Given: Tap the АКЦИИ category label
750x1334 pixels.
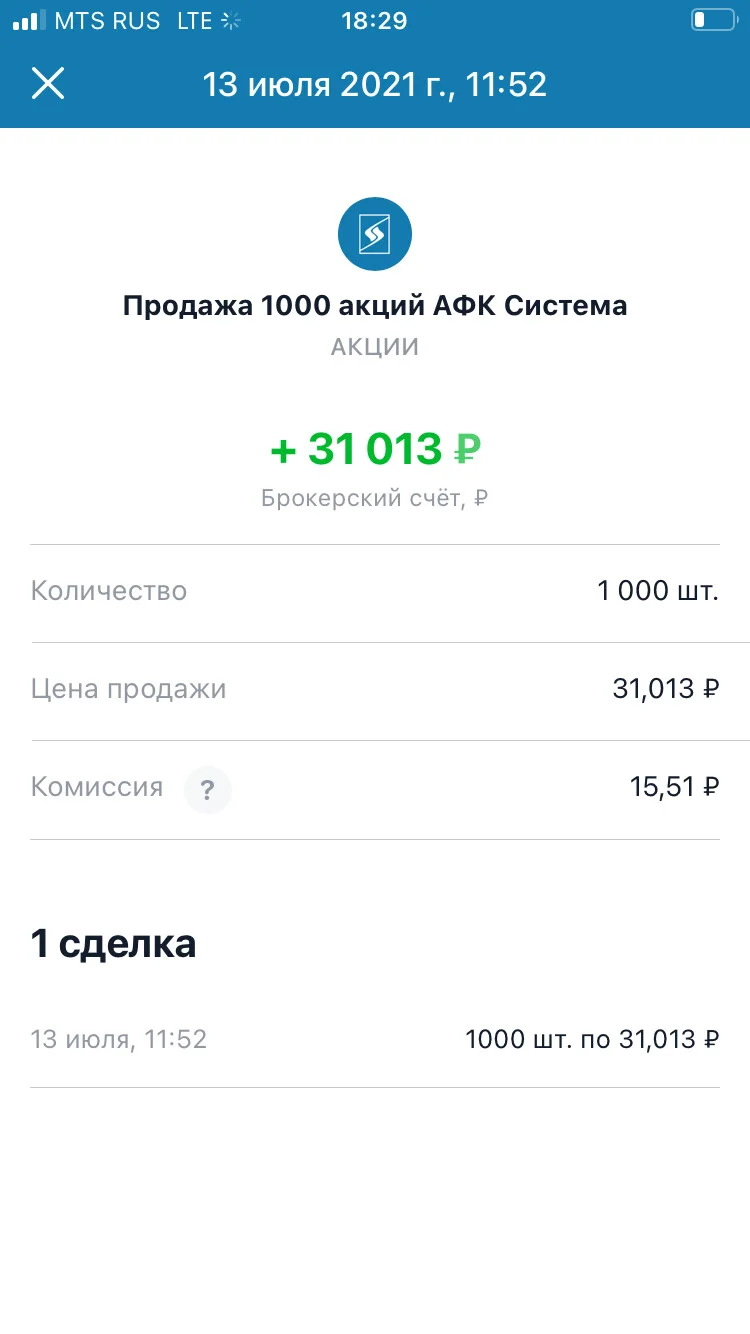Looking at the screenshot, I should click(375, 348).
